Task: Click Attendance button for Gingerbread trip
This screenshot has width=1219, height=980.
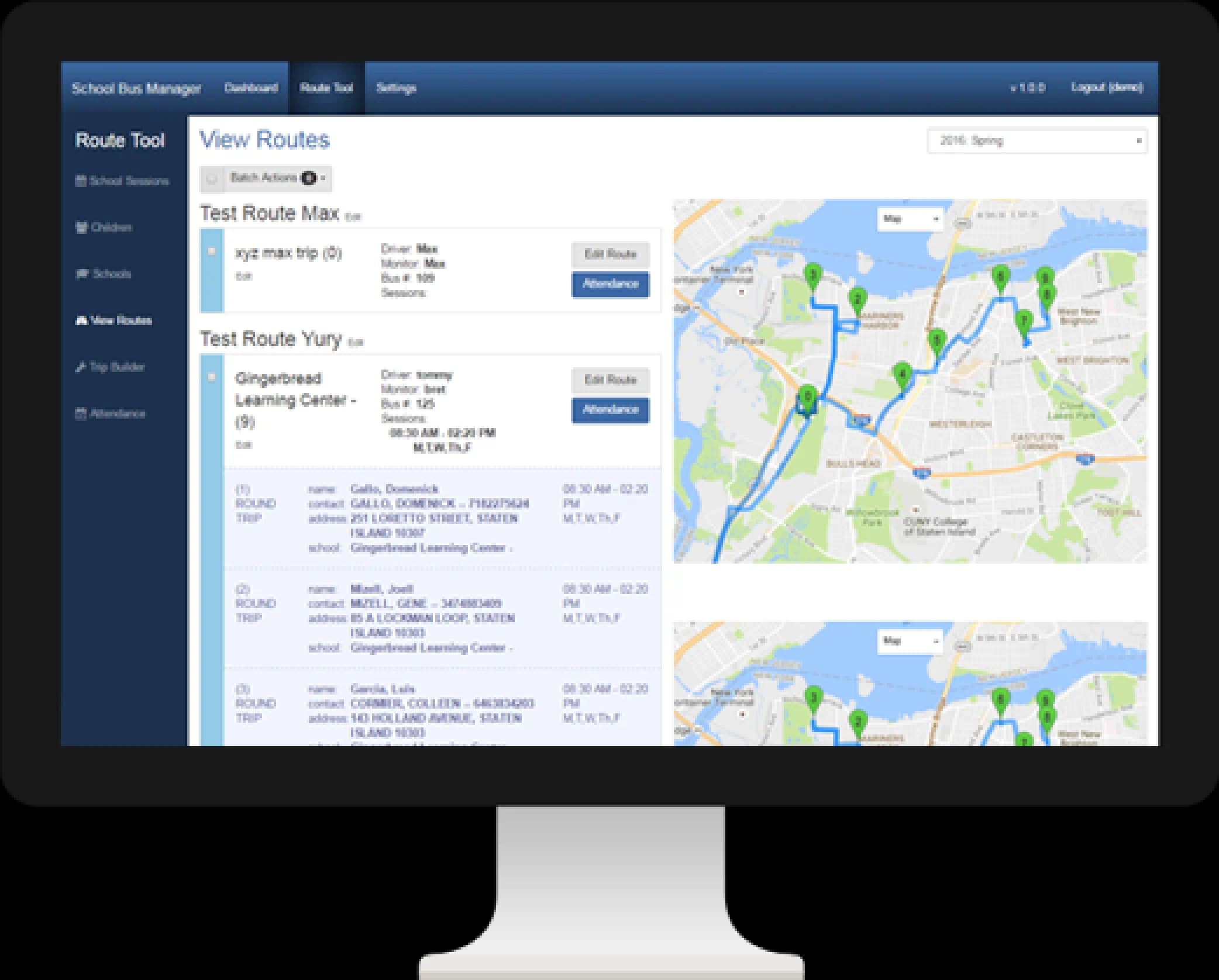Action: point(610,410)
